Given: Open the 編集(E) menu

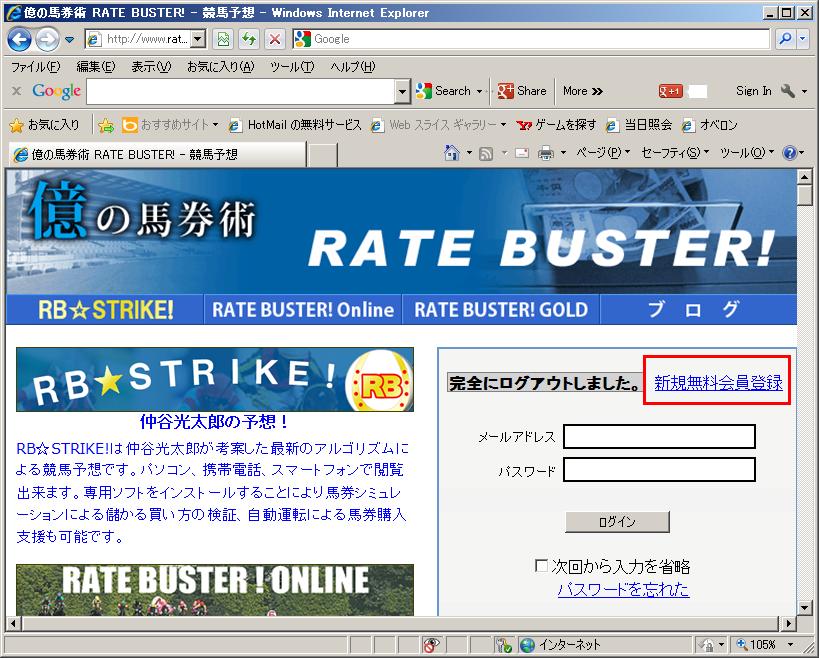Looking at the screenshot, I should point(96,67).
